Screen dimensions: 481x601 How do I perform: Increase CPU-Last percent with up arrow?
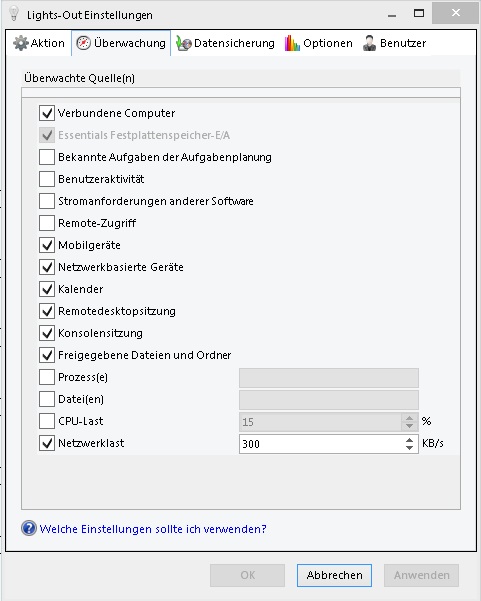[x=409, y=418]
